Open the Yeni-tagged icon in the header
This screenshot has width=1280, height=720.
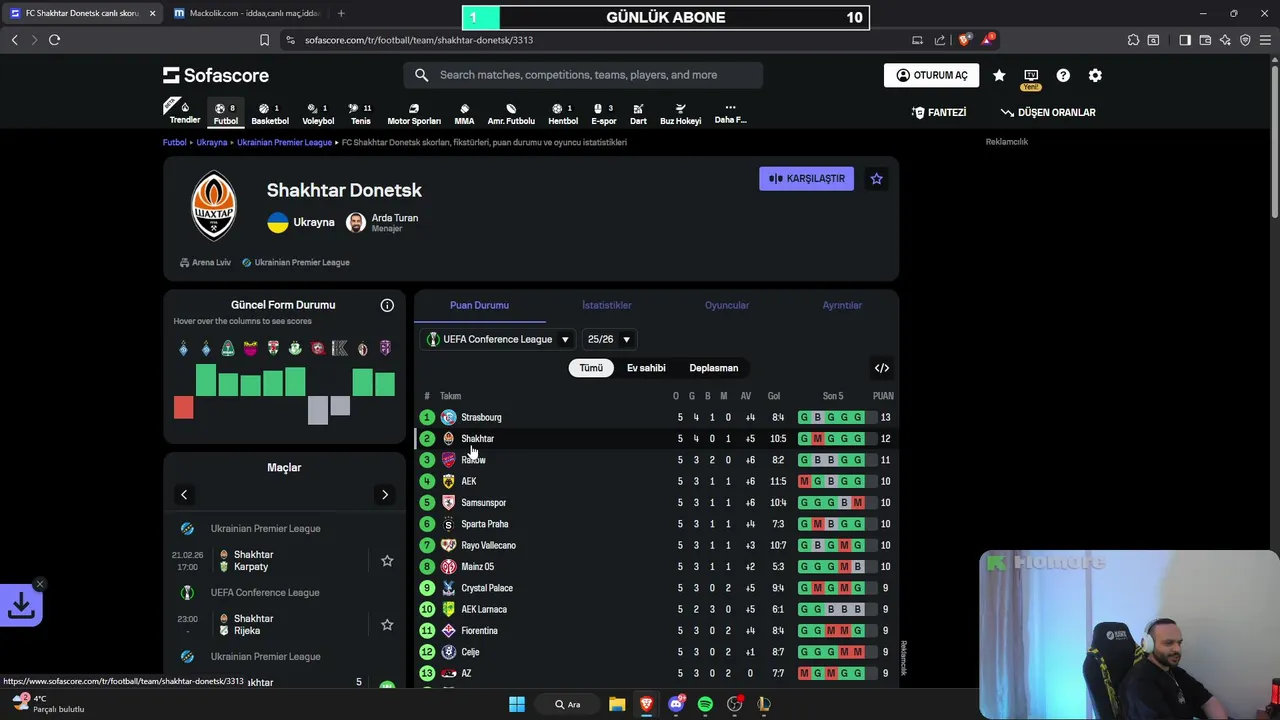(1031, 78)
